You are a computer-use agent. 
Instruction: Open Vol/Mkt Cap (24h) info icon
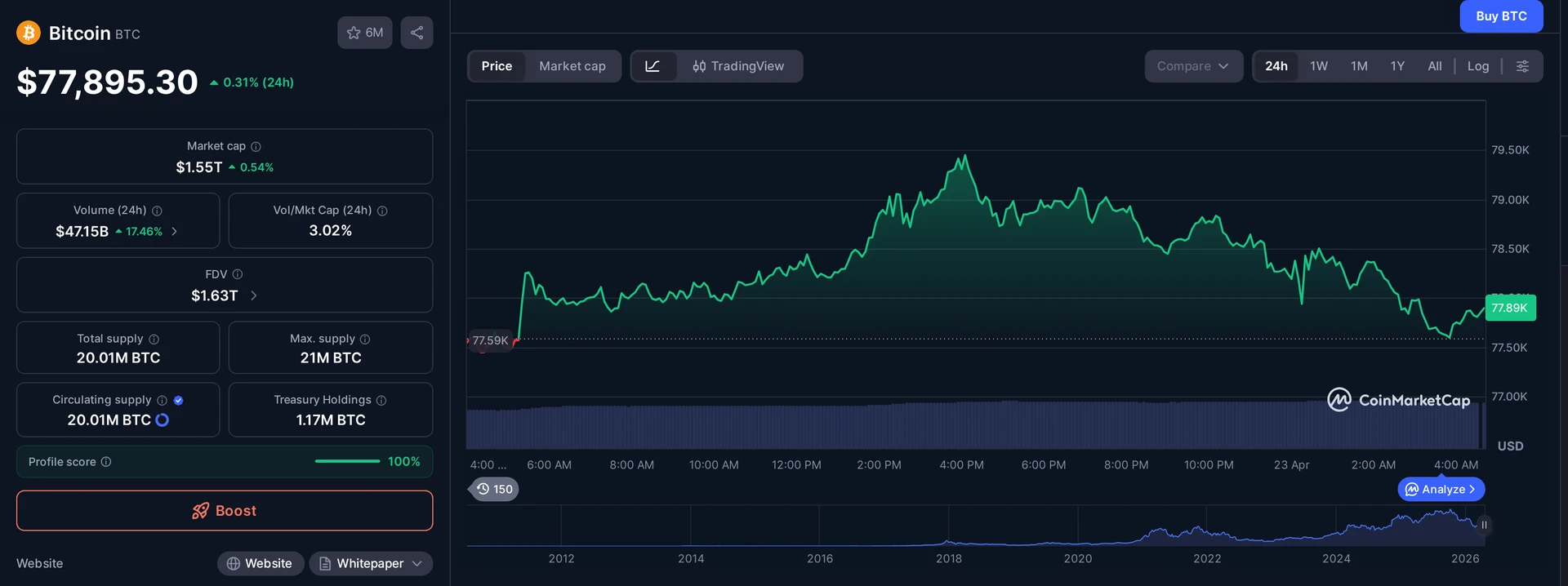point(382,211)
